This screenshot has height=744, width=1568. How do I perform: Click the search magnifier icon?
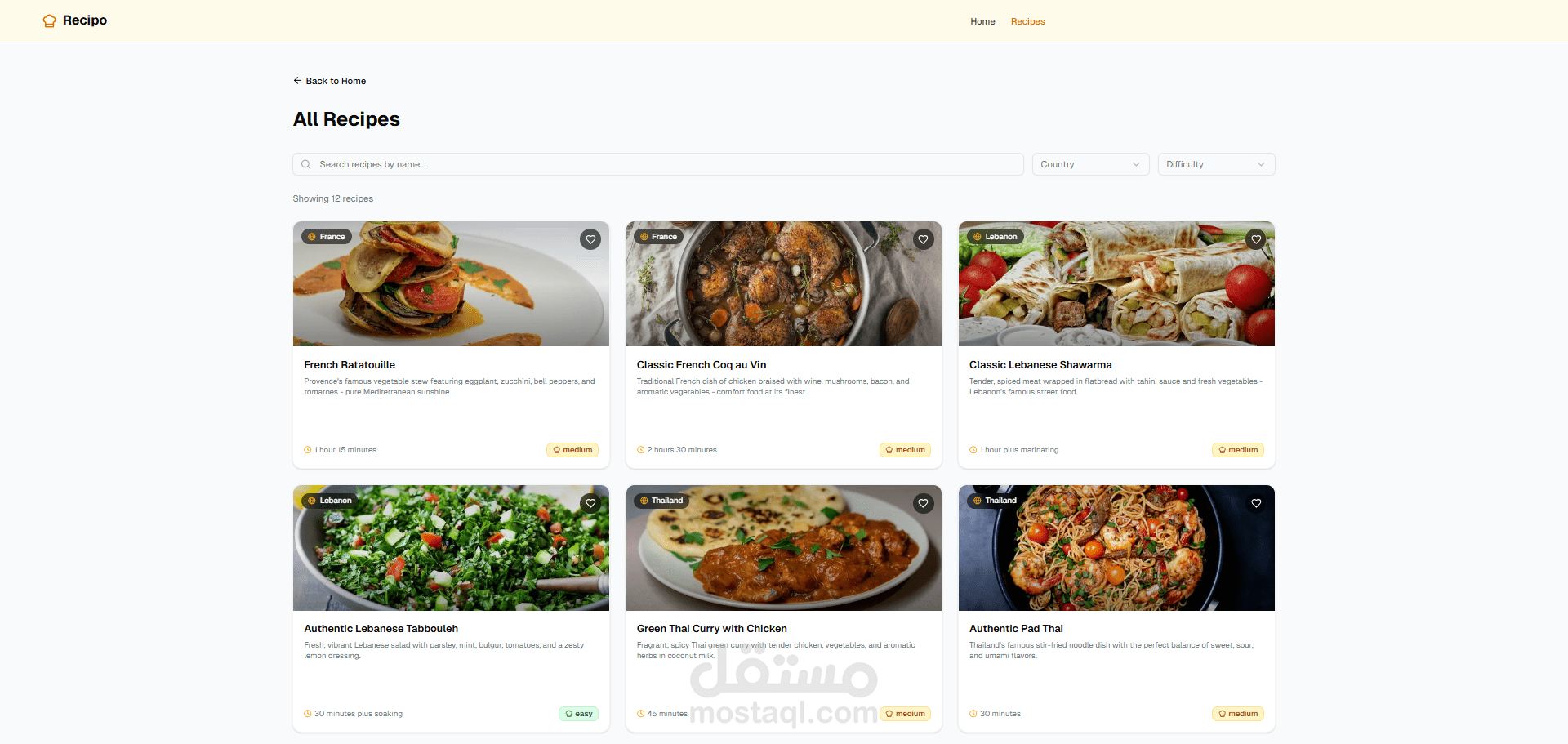point(305,164)
